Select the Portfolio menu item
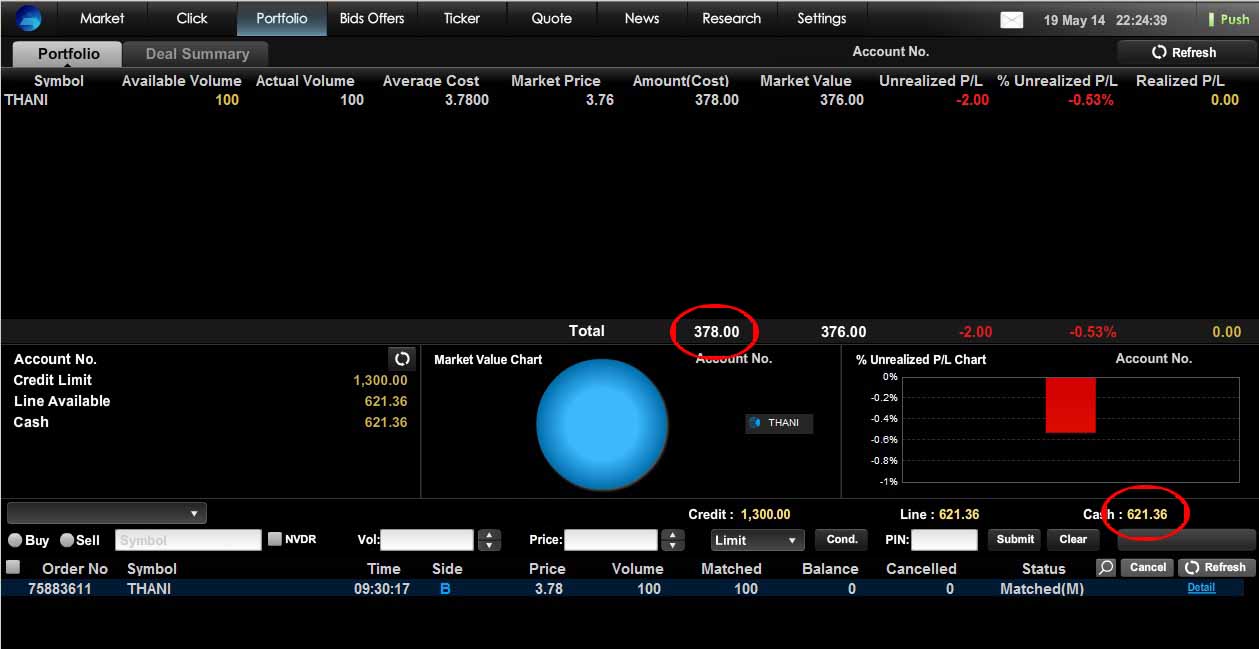The height and width of the screenshot is (649, 1259). [282, 18]
